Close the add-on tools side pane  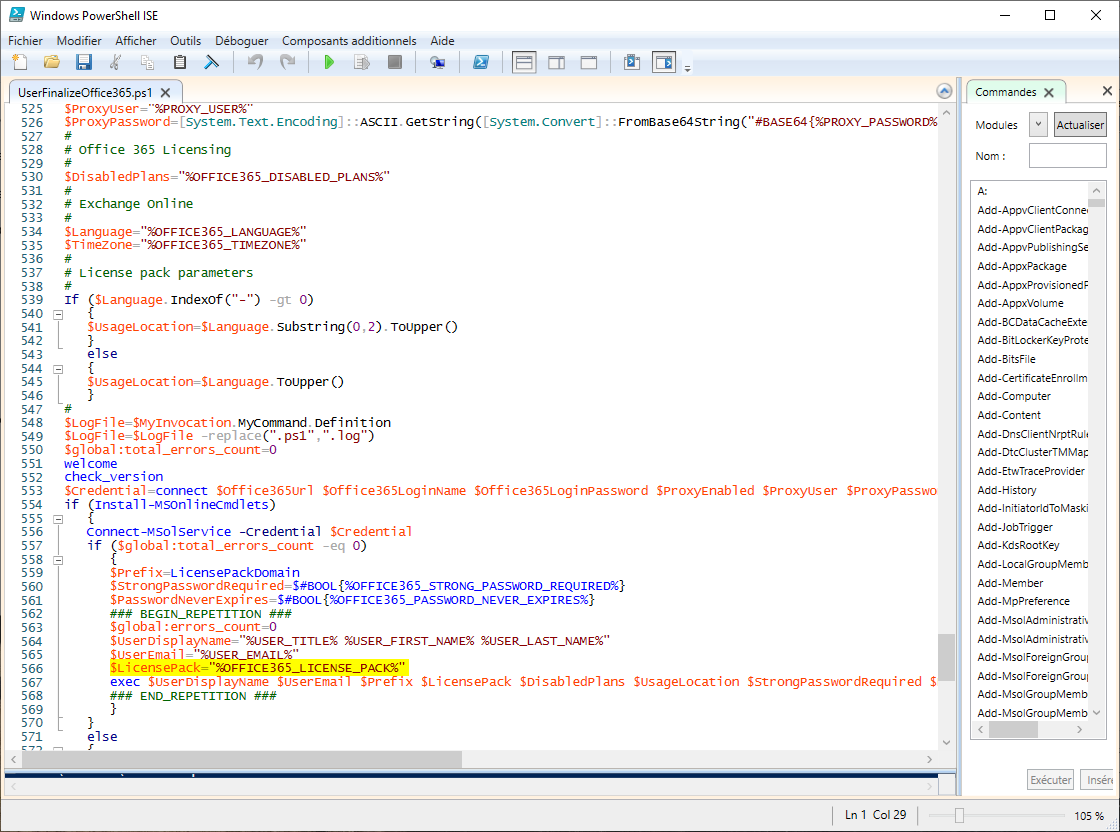[1107, 91]
